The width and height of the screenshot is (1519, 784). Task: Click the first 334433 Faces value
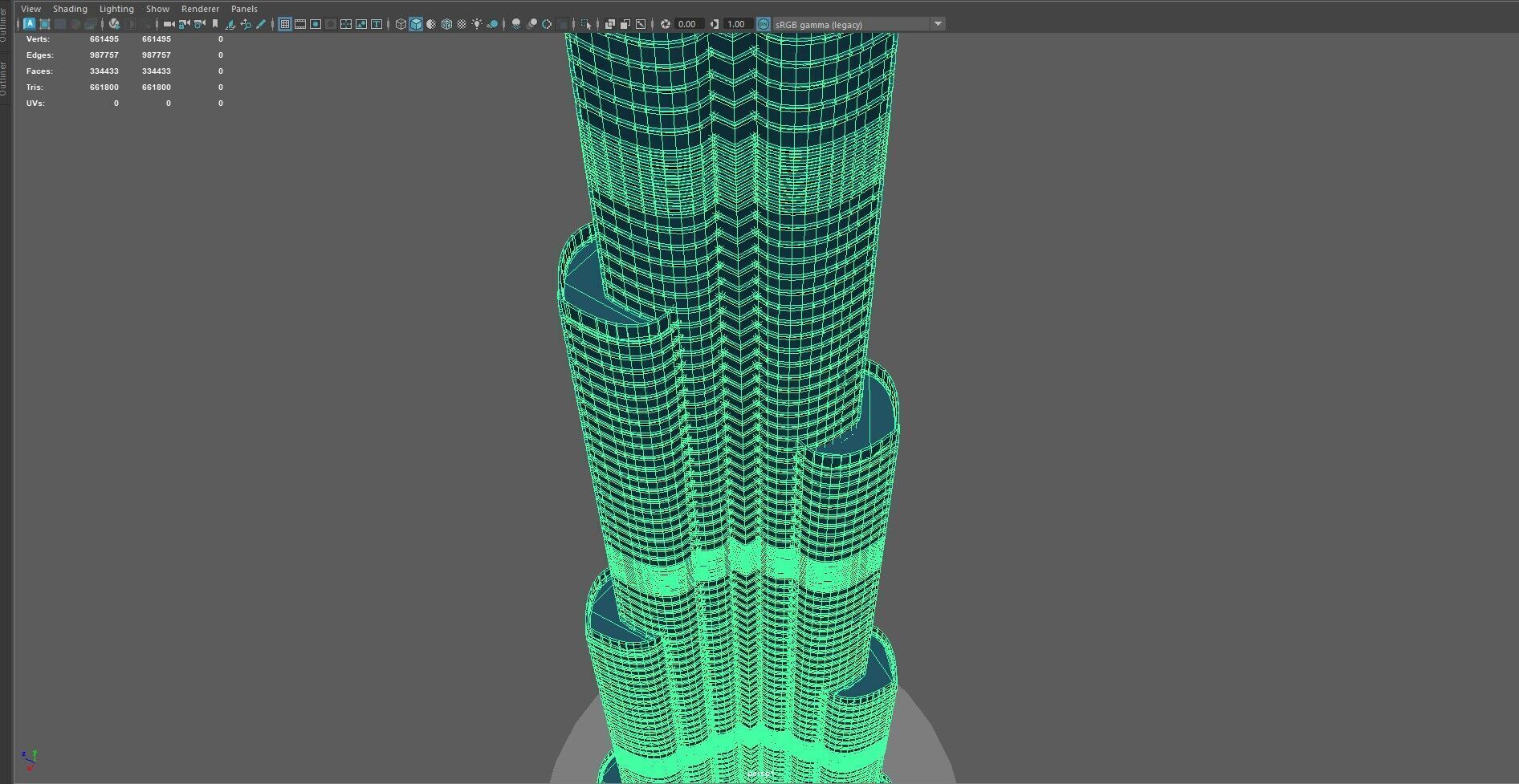click(x=104, y=71)
